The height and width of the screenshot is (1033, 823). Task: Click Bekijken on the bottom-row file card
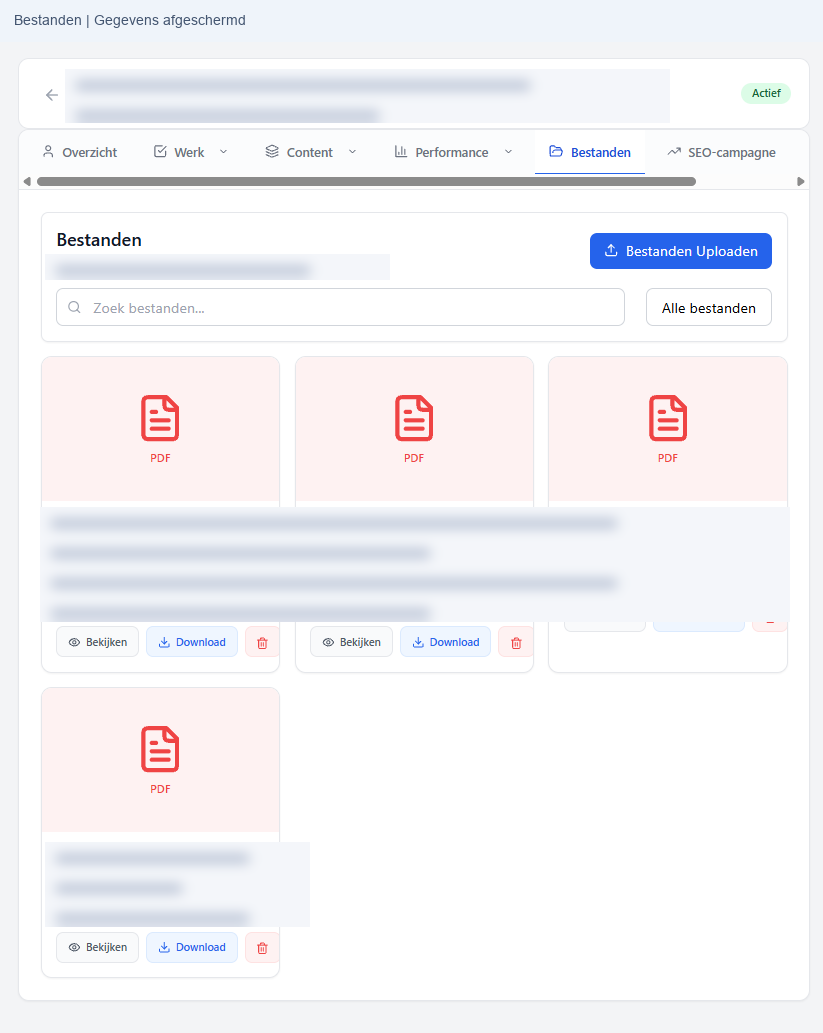[98, 947]
